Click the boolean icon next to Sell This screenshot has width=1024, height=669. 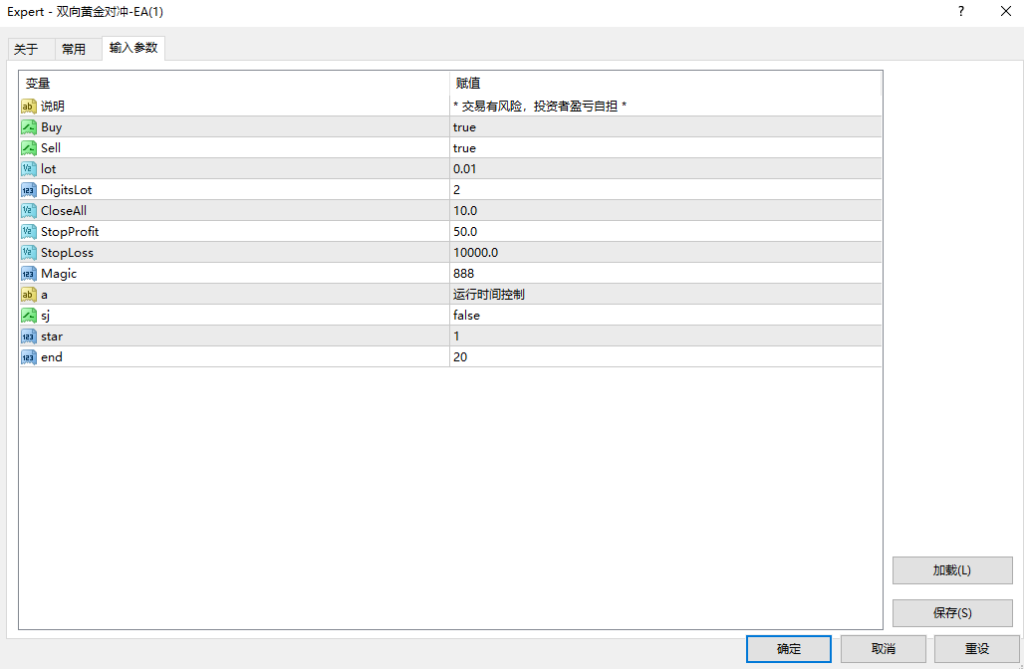pyautogui.click(x=29, y=148)
